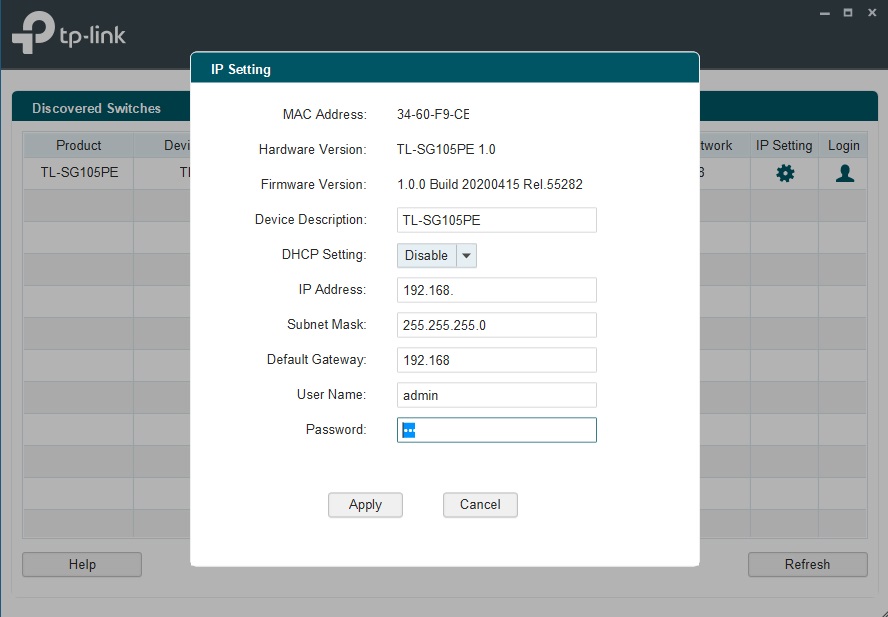This screenshot has width=888, height=617.
Task: Refresh the discovered switches list
Action: pos(808,564)
